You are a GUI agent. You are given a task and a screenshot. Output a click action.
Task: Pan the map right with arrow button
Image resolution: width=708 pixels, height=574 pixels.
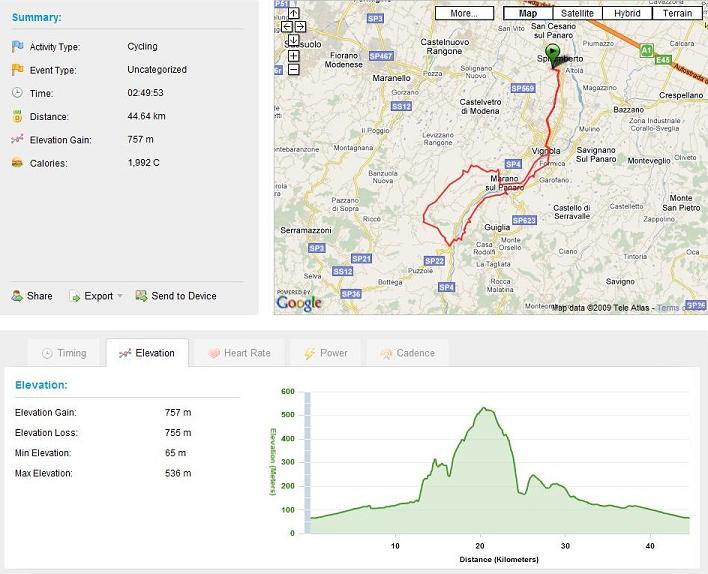[x=300, y=27]
